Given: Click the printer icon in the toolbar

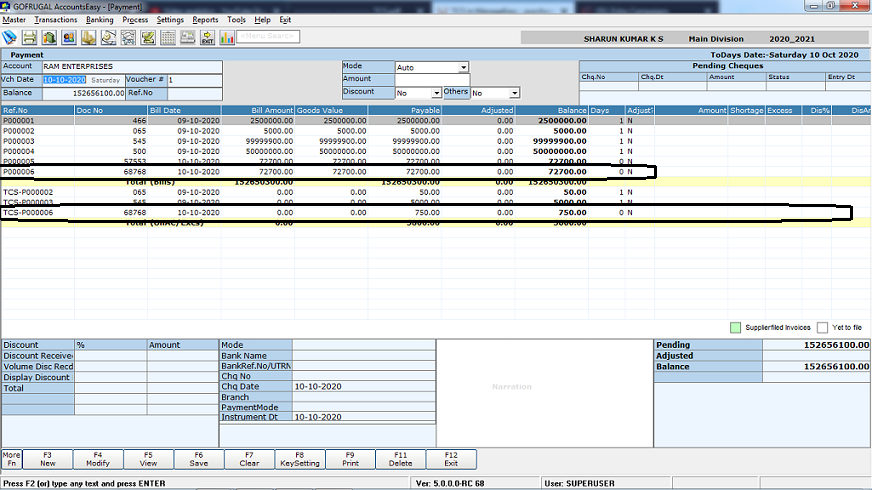Looking at the screenshot, I should tap(30, 38).
